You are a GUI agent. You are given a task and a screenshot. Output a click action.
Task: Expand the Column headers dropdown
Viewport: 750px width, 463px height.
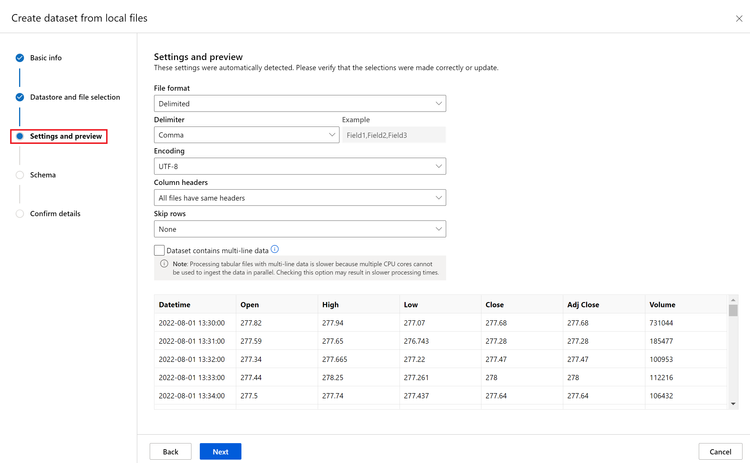click(300, 198)
